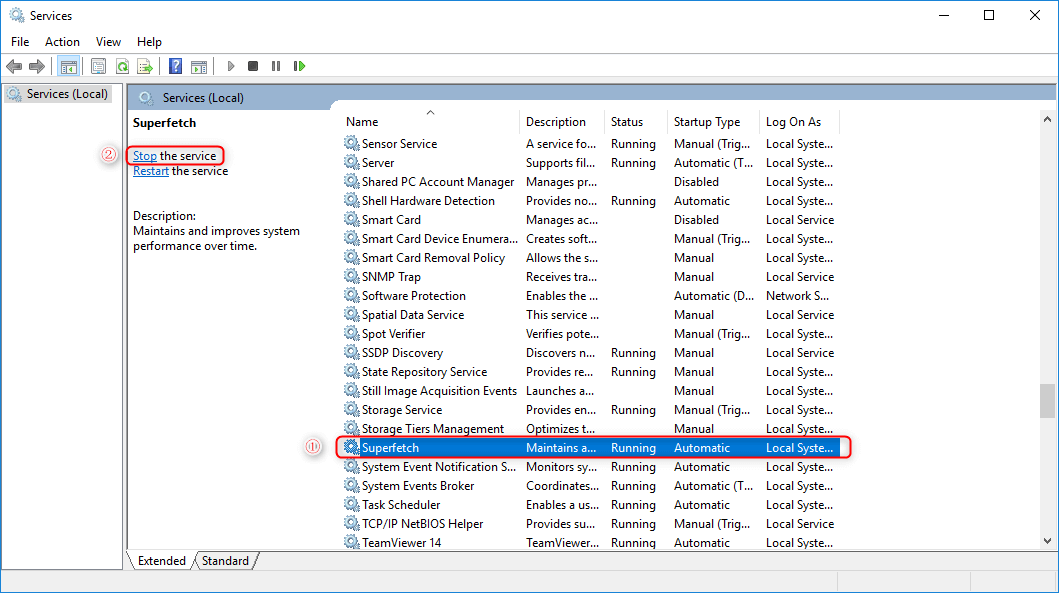Click gear icon of Server row
Image resolution: width=1059 pixels, height=593 pixels.
coord(351,162)
